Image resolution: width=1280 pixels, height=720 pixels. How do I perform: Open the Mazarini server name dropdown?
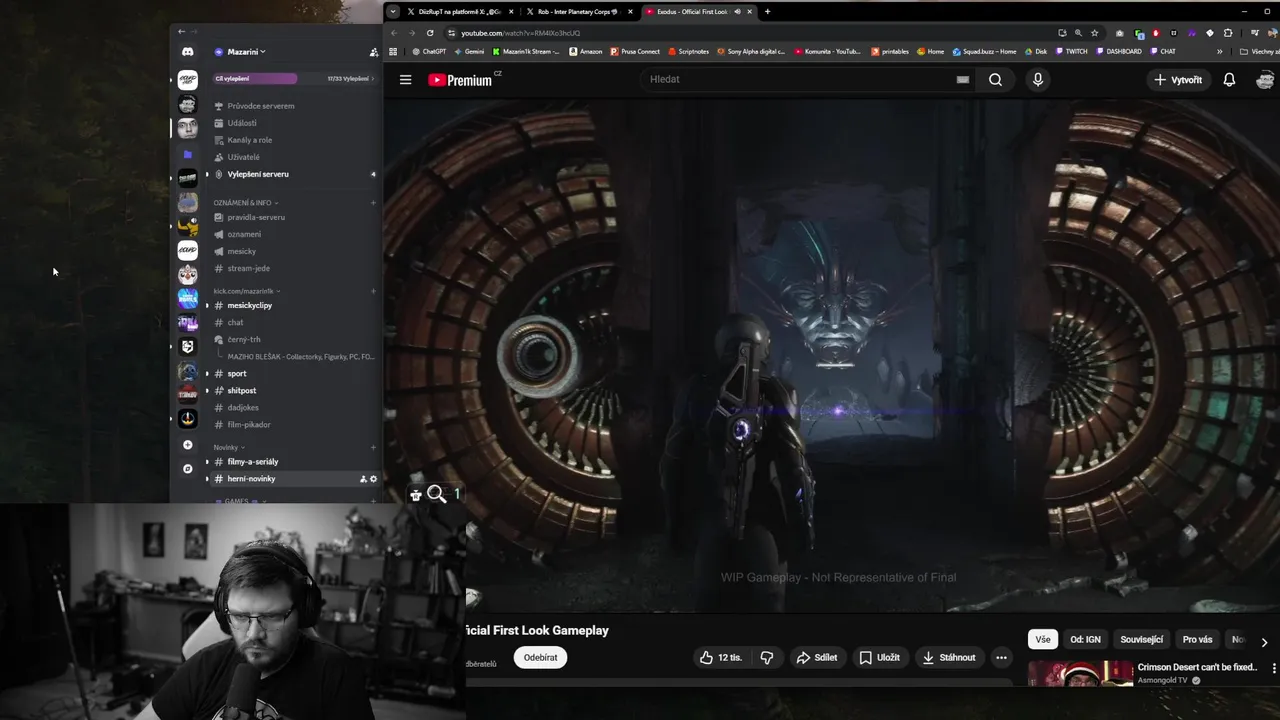click(239, 51)
